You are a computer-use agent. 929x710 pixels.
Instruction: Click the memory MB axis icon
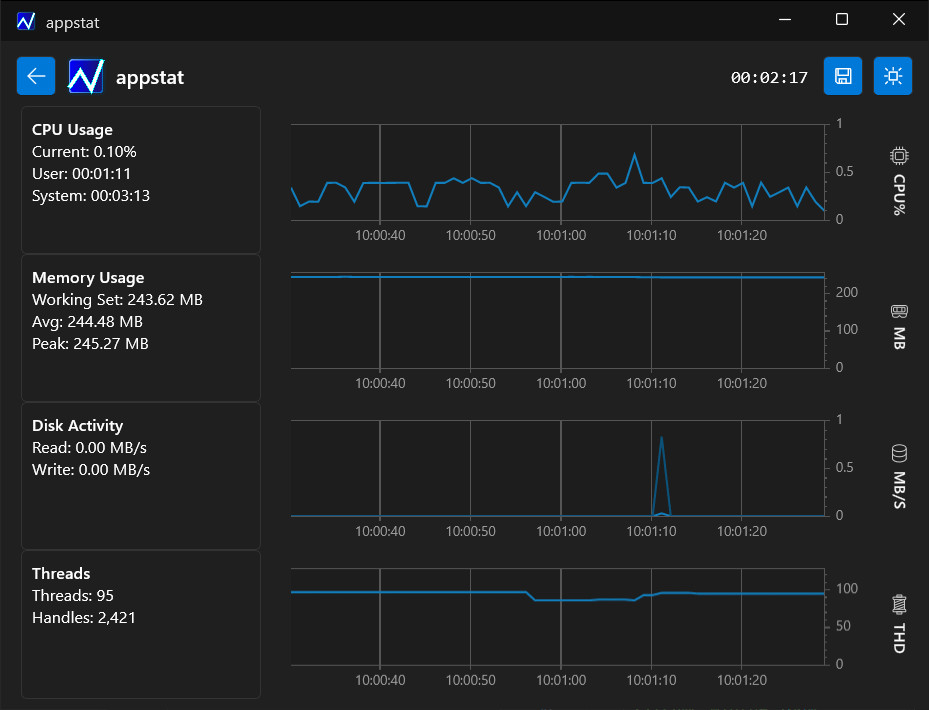pos(899,311)
